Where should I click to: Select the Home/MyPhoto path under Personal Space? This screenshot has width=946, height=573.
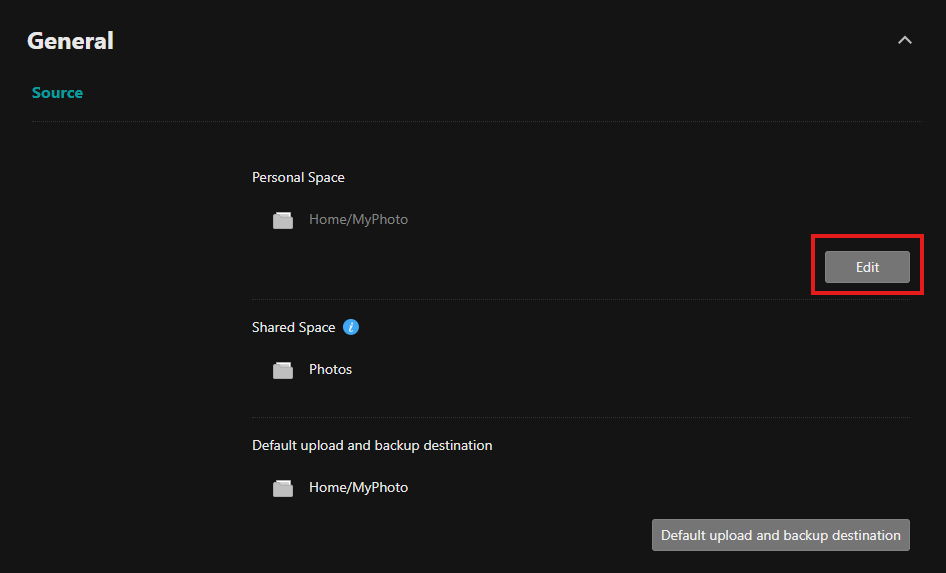[x=358, y=219]
